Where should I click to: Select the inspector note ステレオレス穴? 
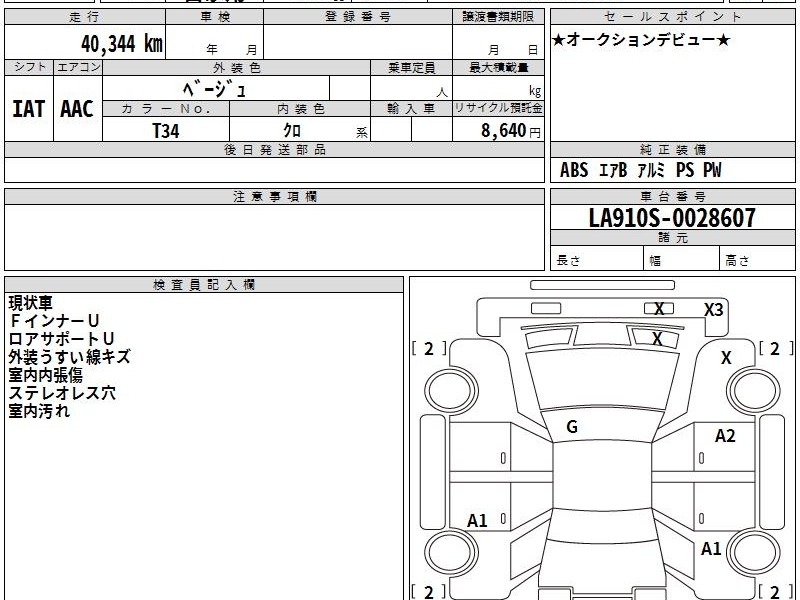click(x=62, y=393)
